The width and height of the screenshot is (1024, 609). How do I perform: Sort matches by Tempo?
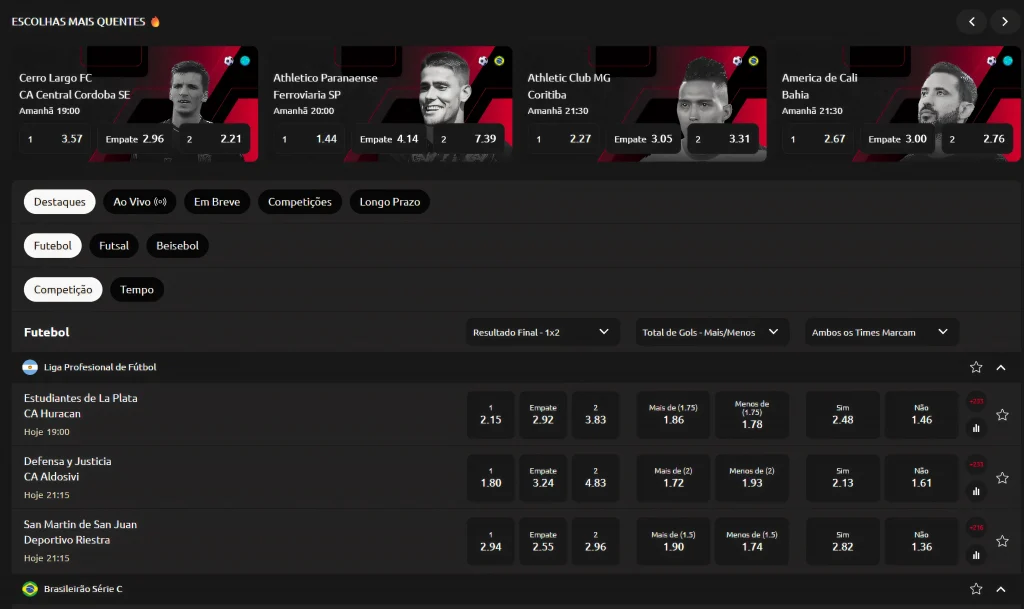(x=137, y=289)
